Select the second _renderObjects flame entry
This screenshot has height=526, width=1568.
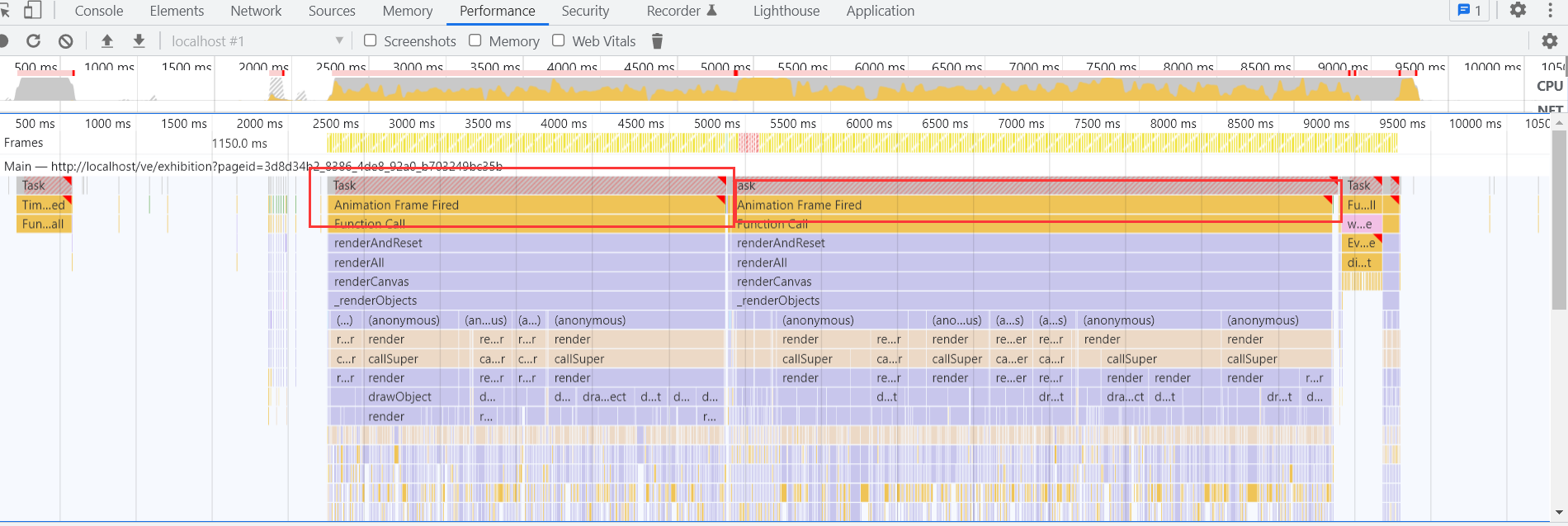(x=1032, y=301)
